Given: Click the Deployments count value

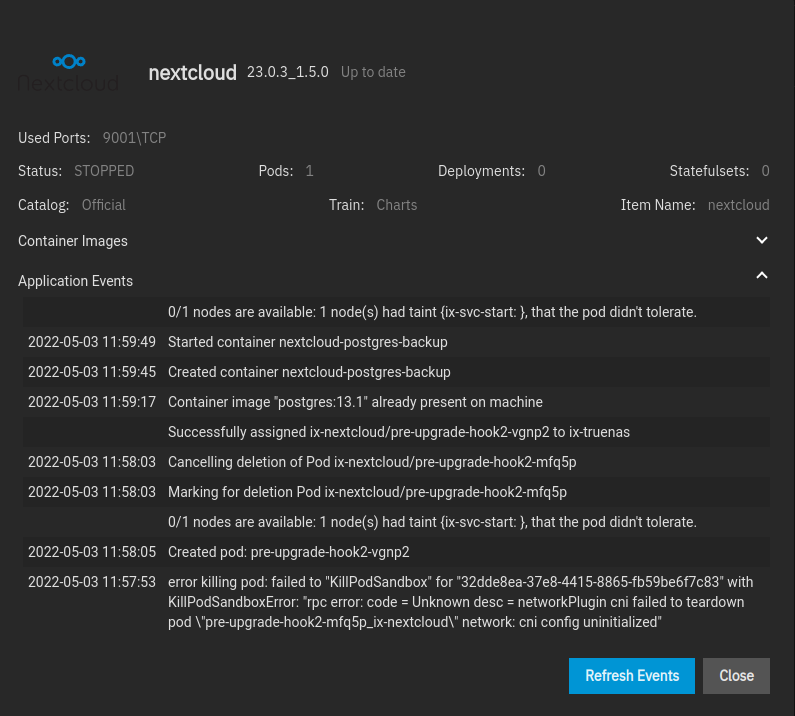Looking at the screenshot, I should [541, 171].
